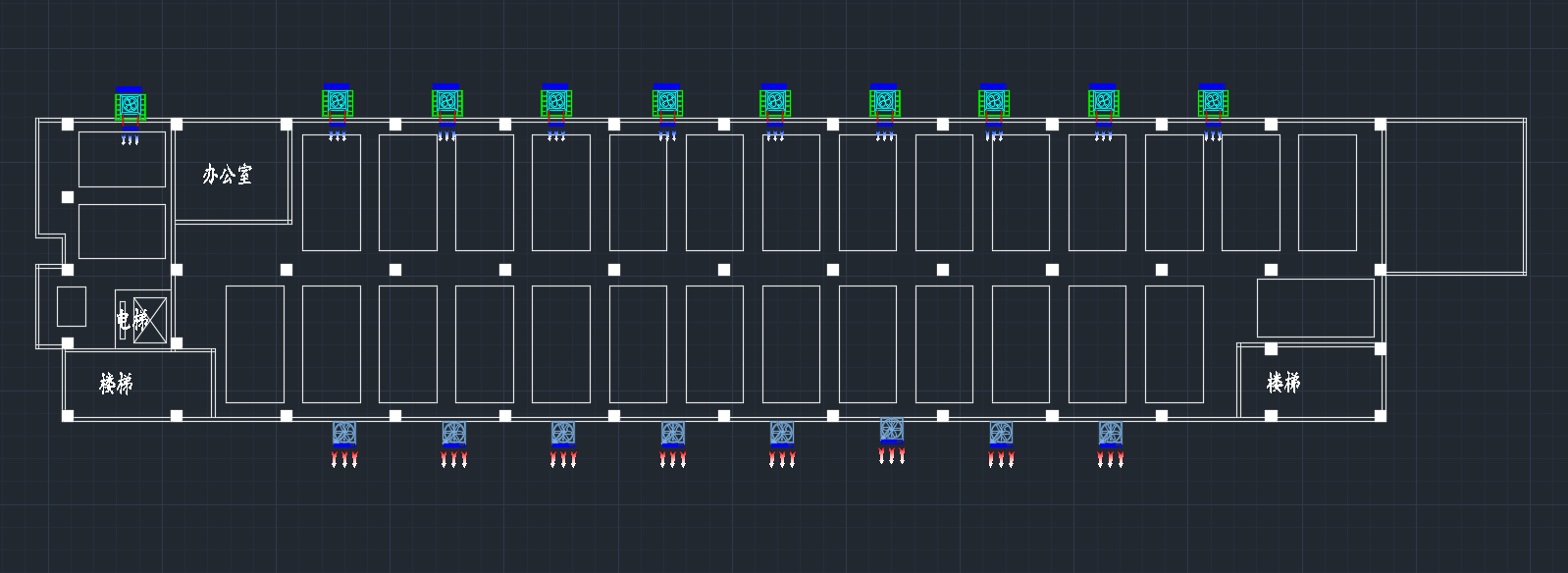Select the third bottom exhaust fan from left
Screen dimensions: 1568x573
[x=562, y=433]
